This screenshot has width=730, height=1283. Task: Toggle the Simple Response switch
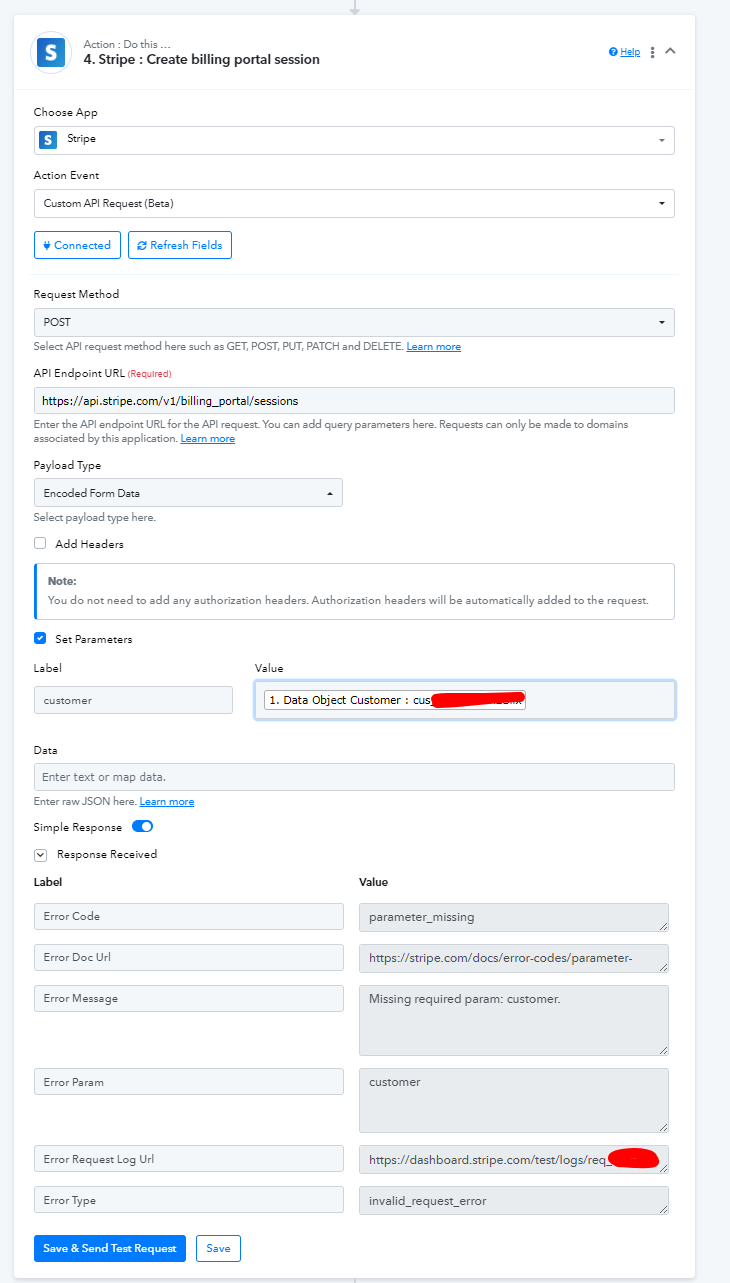pos(142,827)
